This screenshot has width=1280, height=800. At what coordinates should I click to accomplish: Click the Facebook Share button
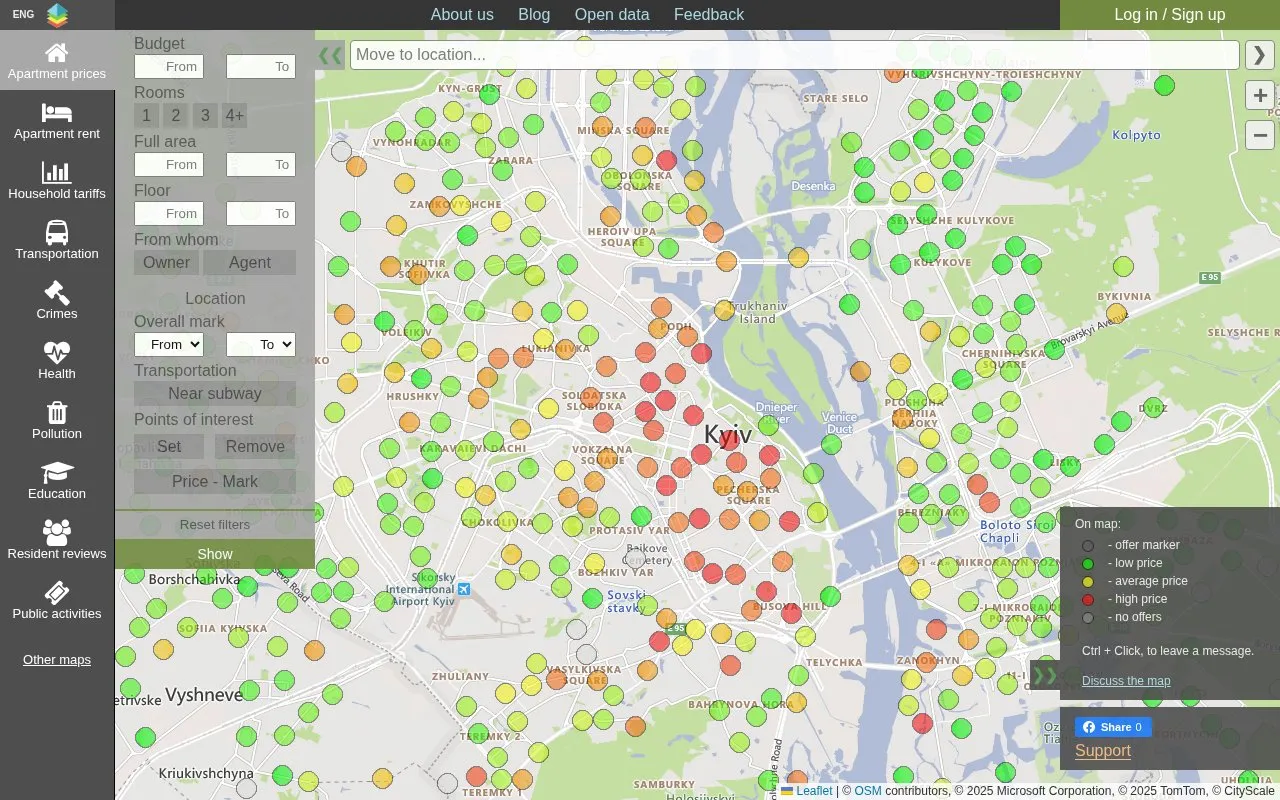1113,727
